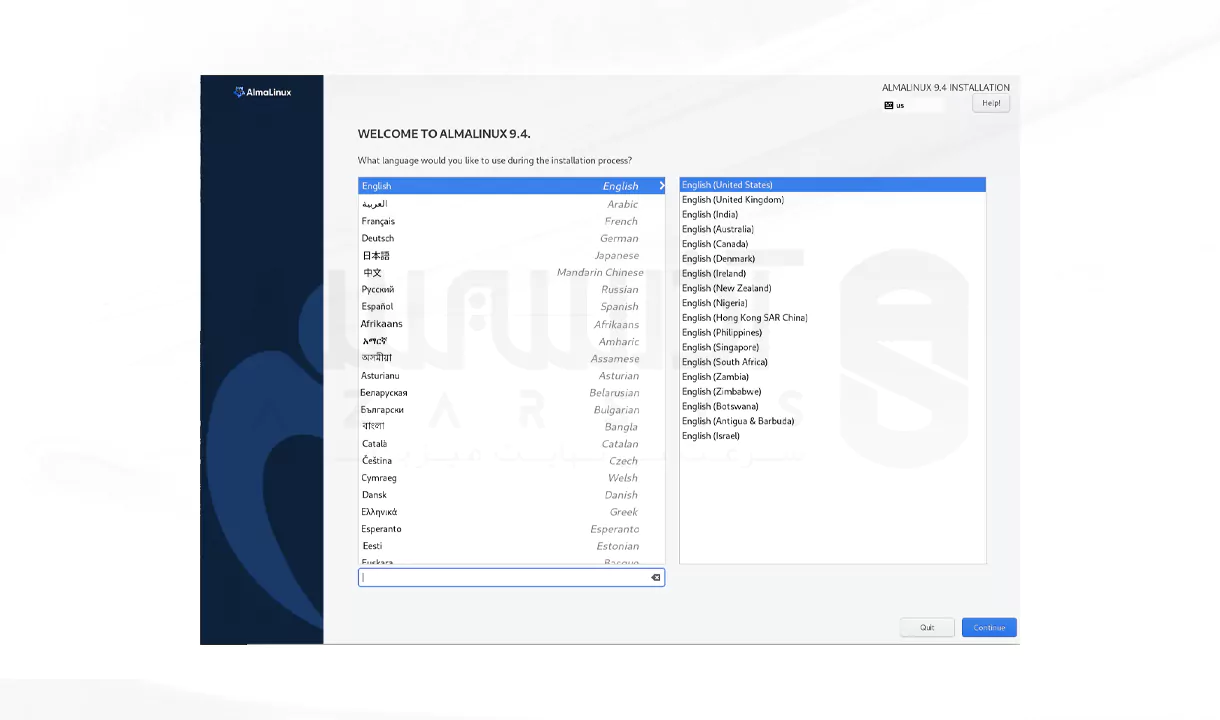1220x720 pixels.
Task: Click the AlmaLinux logo in sidebar
Action: pyautogui.click(x=262, y=92)
